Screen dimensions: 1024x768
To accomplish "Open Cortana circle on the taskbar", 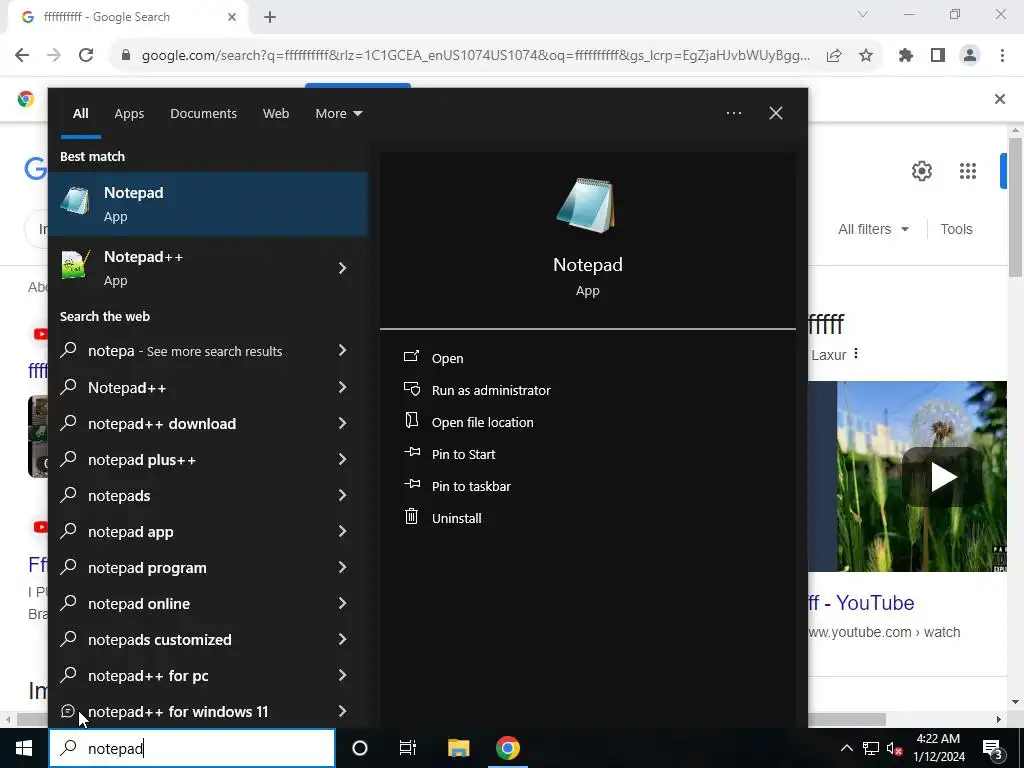I will 360,748.
